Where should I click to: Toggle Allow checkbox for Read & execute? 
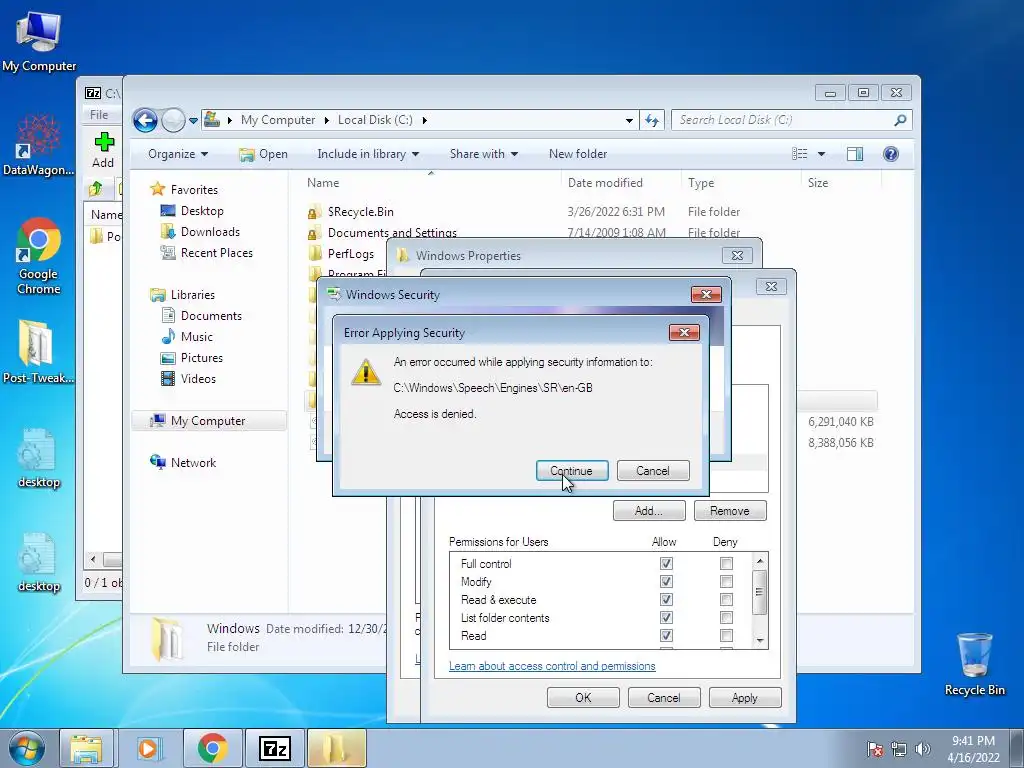click(x=666, y=600)
